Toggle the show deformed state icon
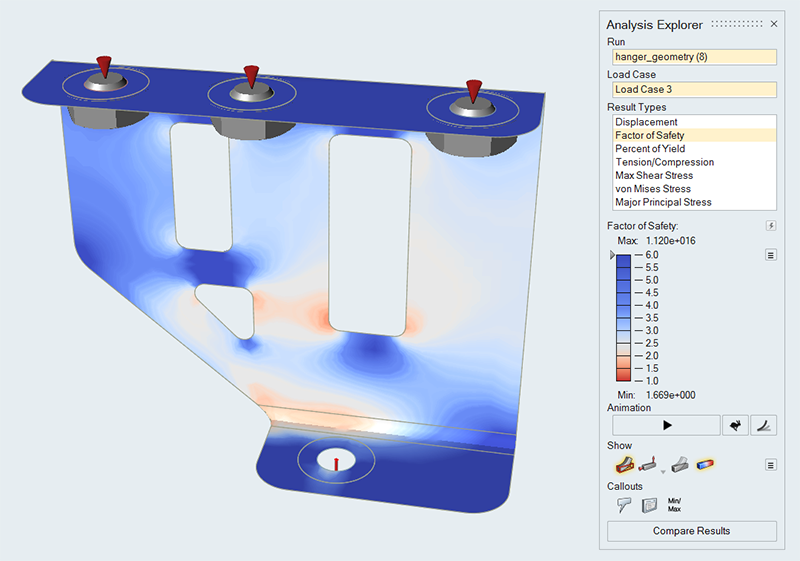 pos(679,464)
